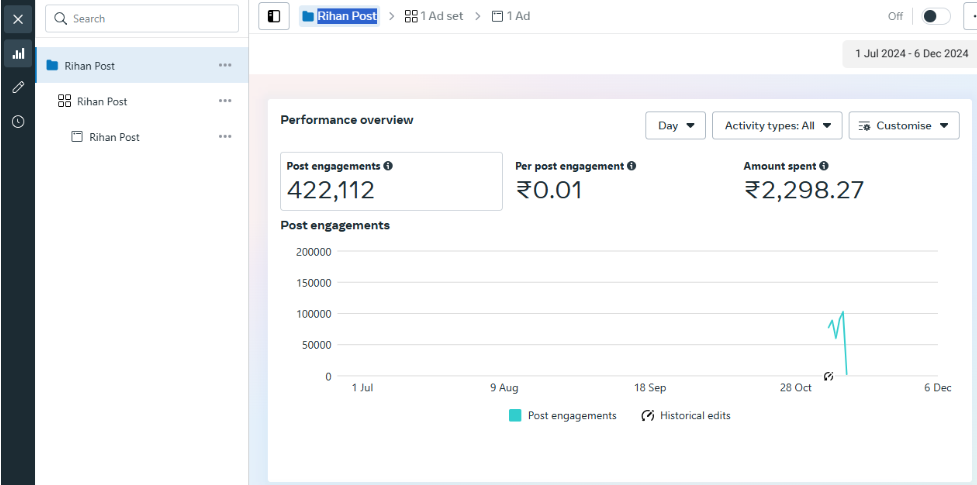Select 1 Ad set in breadcrumb
977x485 pixels.
pos(434,16)
